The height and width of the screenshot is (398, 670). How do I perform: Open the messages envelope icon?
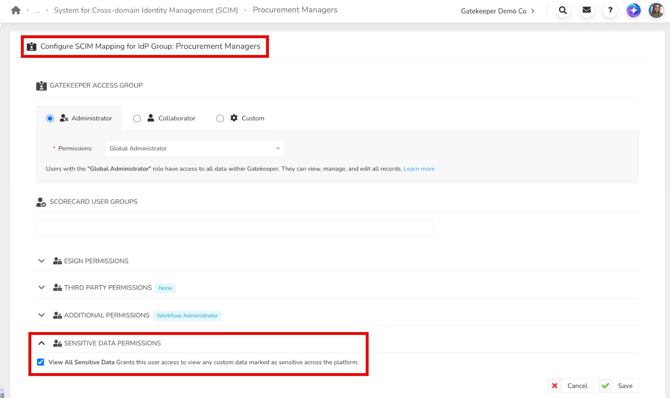pos(587,10)
